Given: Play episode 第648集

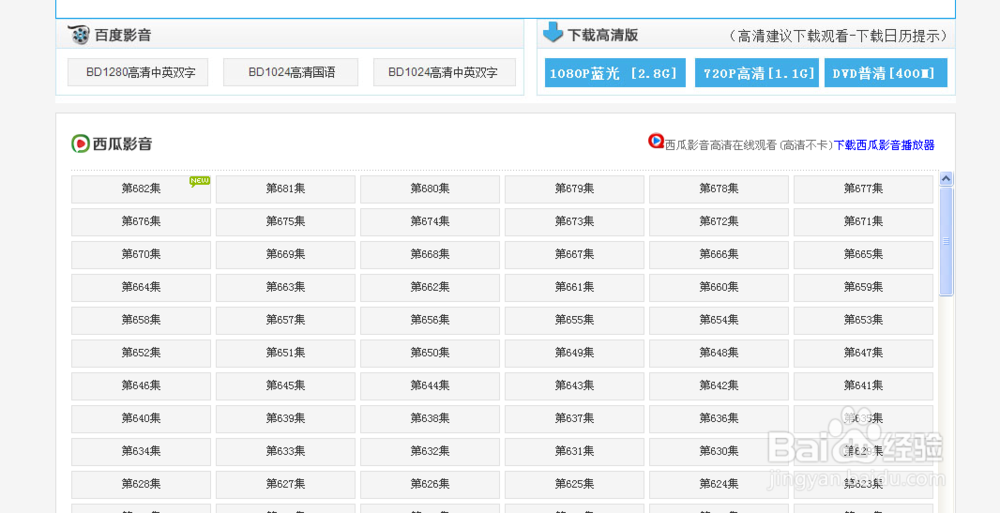Looking at the screenshot, I should click(x=719, y=353).
